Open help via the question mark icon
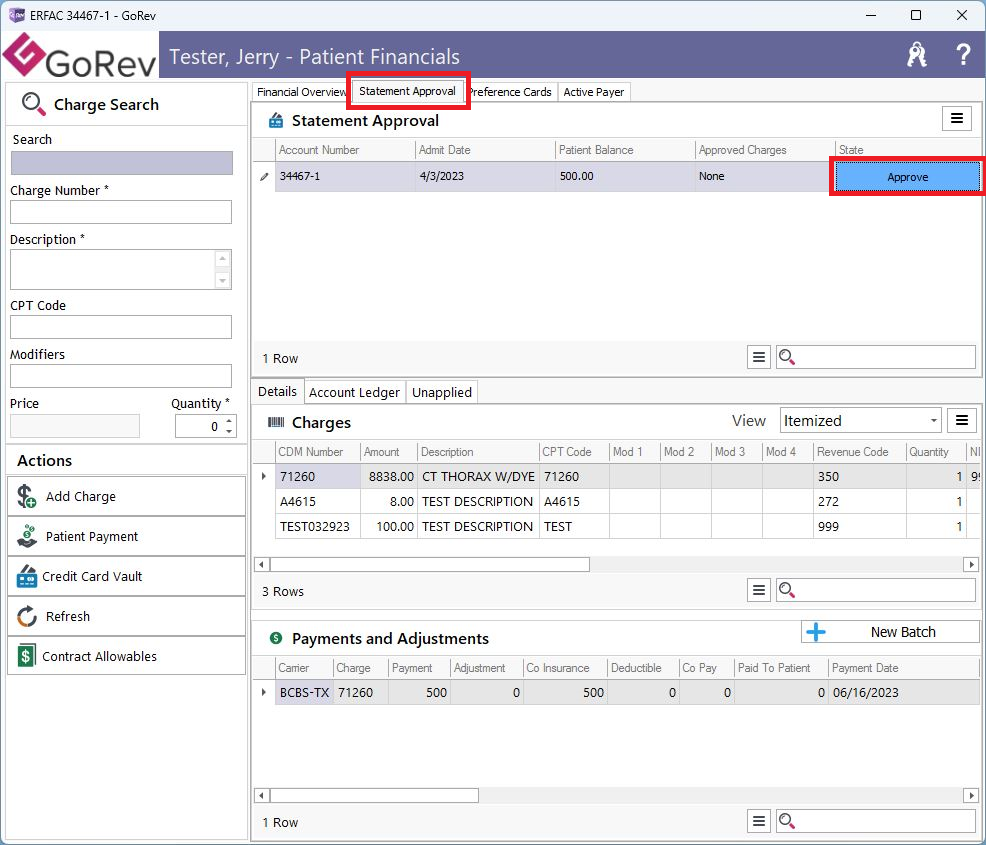This screenshot has height=845, width=986. coord(963,55)
